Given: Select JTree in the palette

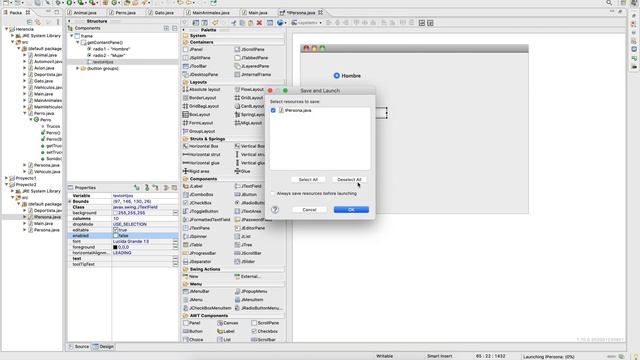Looking at the screenshot, I should (243, 245).
